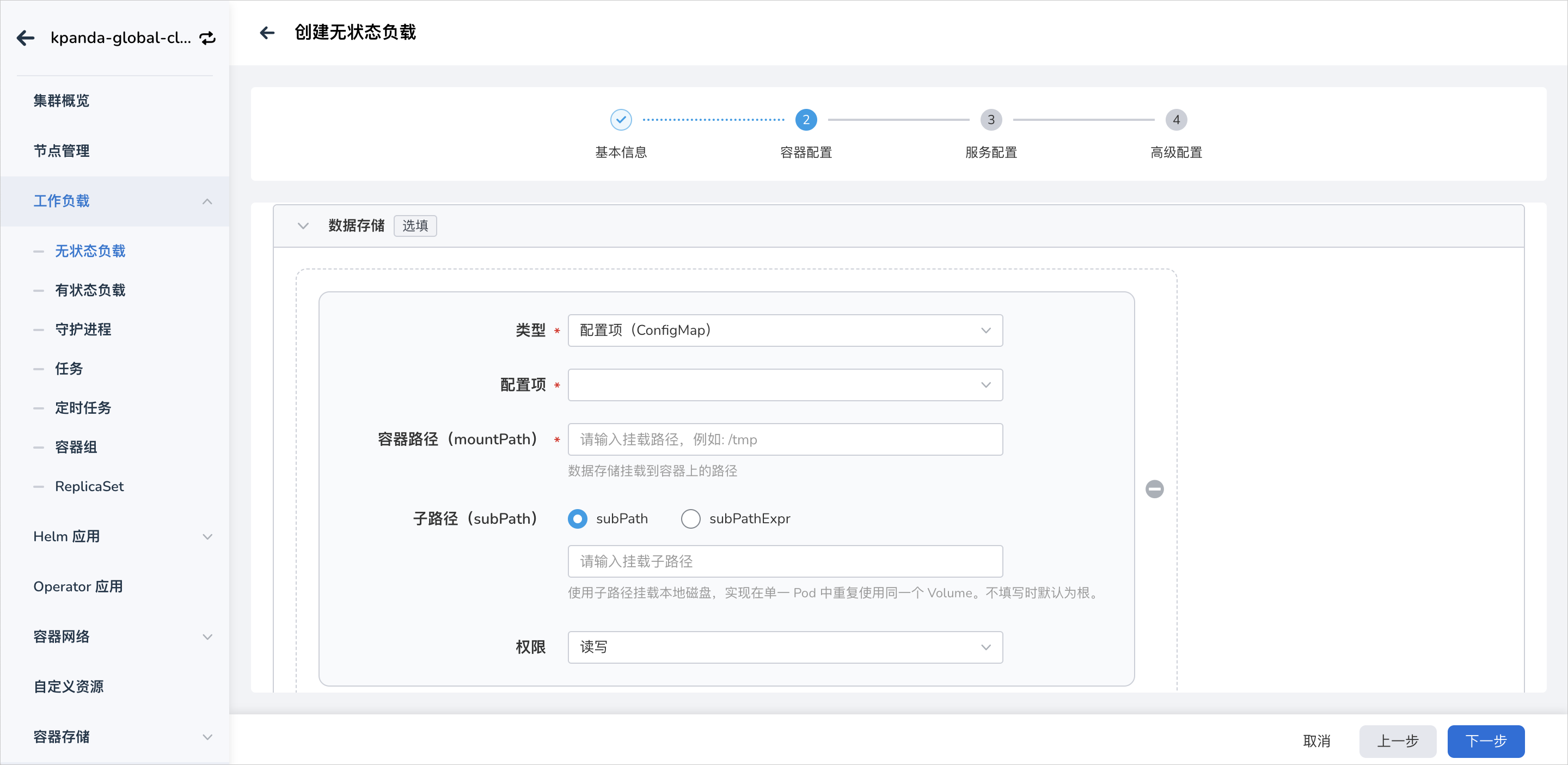Go back using sidebar arrow icon
This screenshot has height=765, width=1568.
[26, 38]
